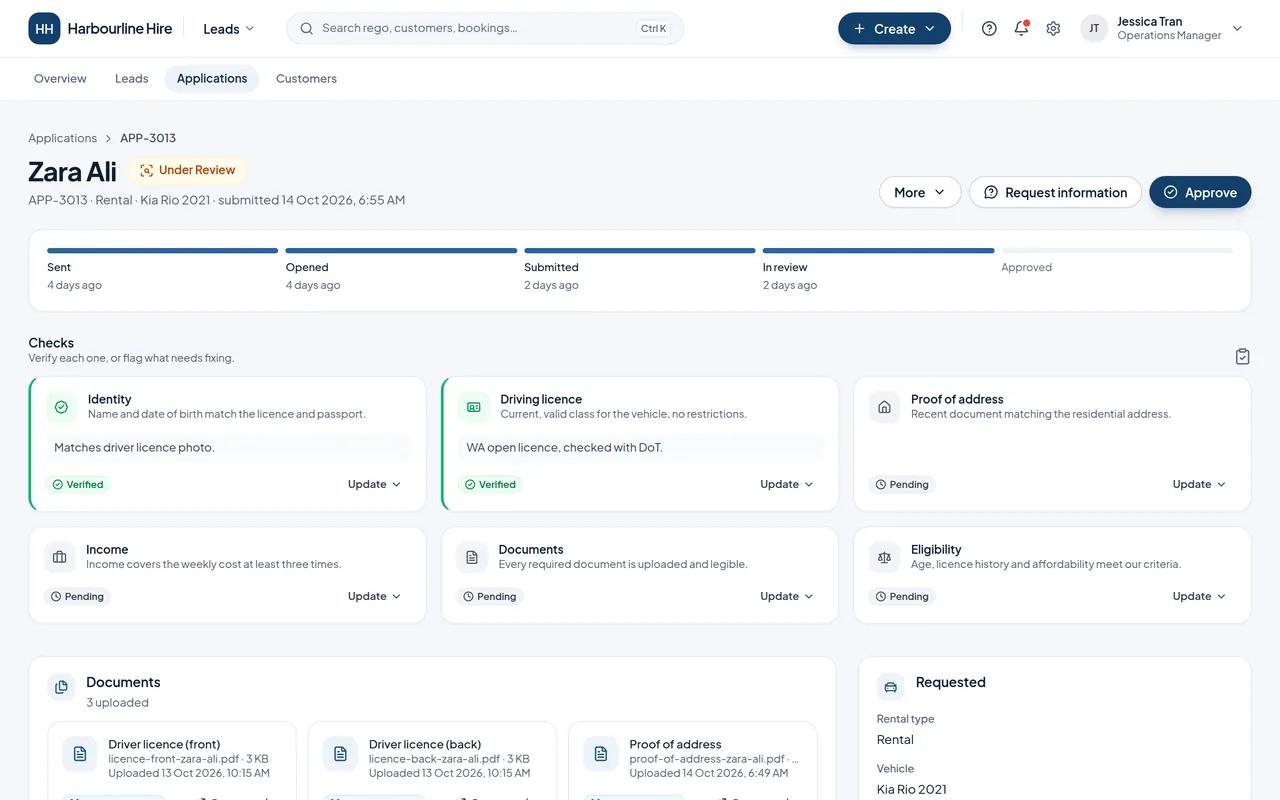Screen dimensions: 1280x800
Task: Switch to the Overview tab
Action: (60, 79)
